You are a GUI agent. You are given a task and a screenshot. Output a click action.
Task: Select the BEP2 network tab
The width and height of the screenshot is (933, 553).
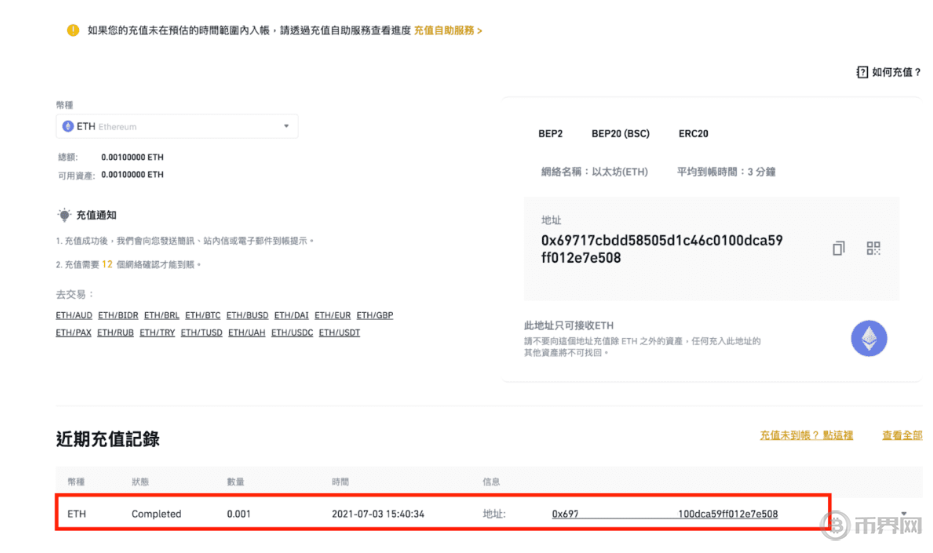point(552,133)
